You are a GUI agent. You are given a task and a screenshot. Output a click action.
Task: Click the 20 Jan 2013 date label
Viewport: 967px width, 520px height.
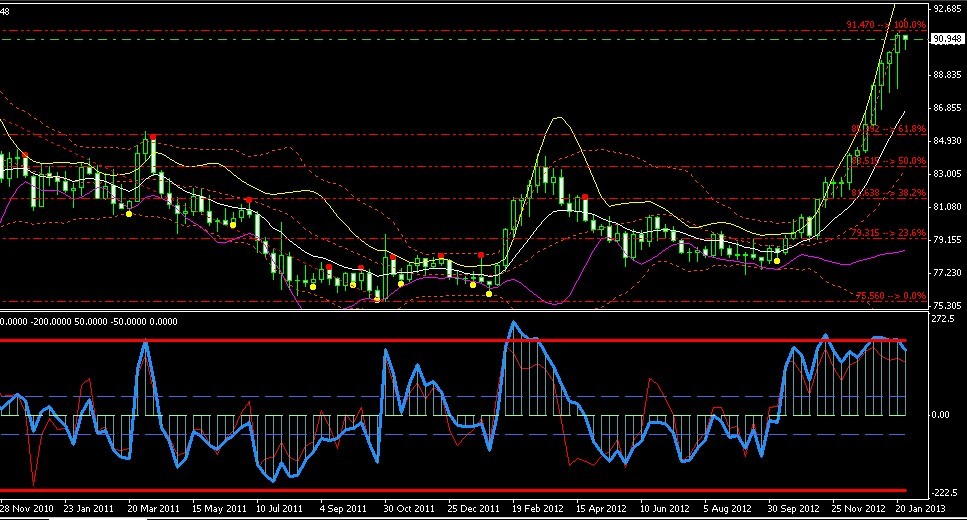(920, 509)
